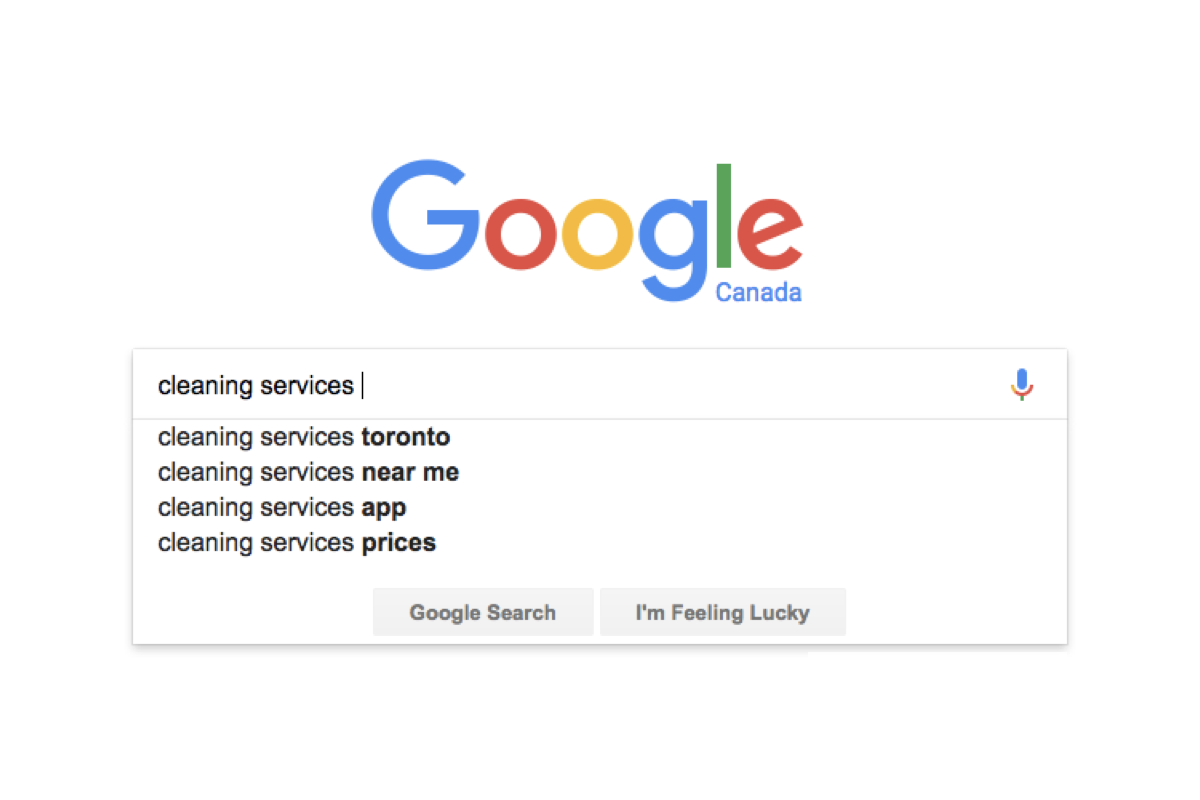
Task: Click the typed 'cleaning services' query text
Action: [256, 385]
